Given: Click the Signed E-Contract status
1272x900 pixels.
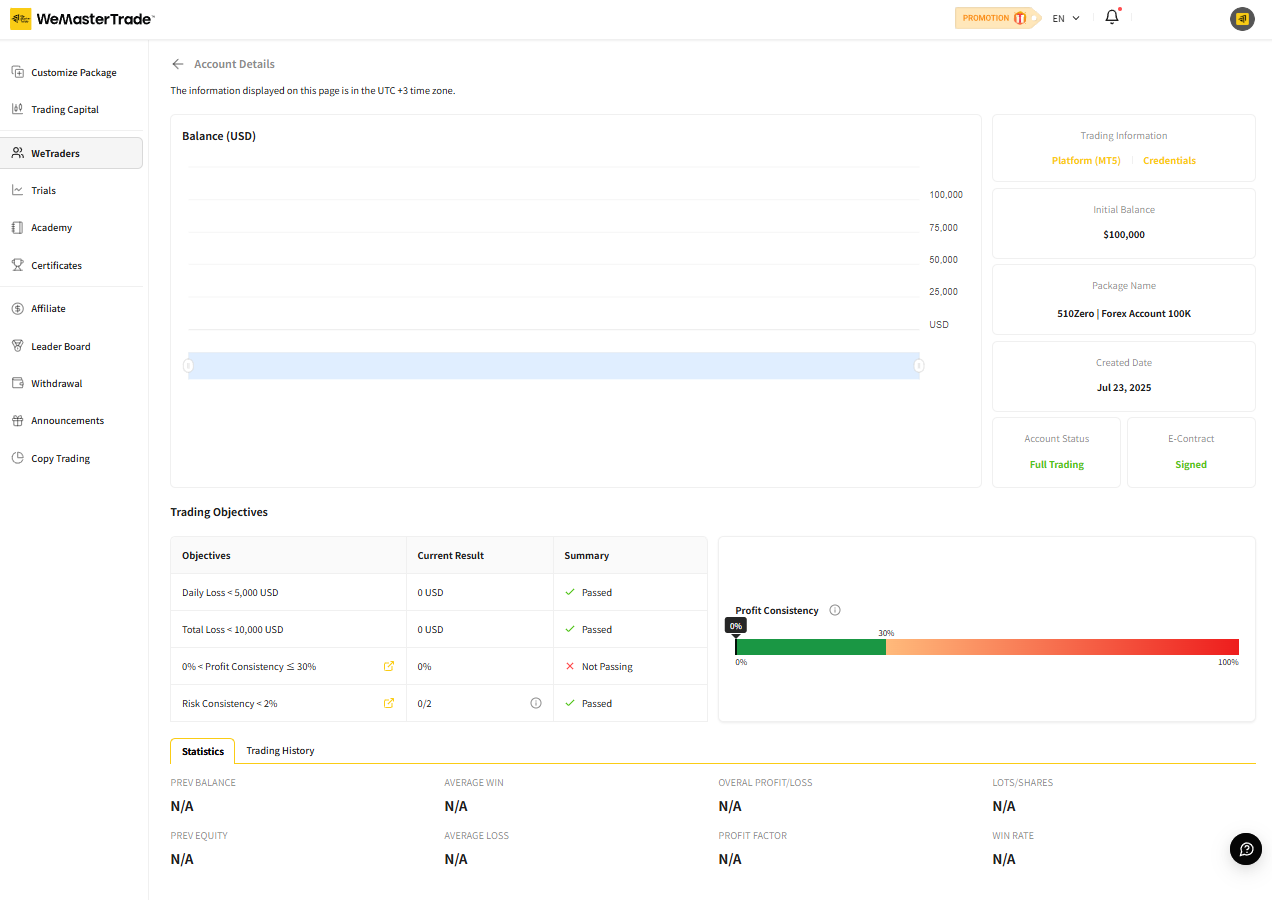Looking at the screenshot, I should tap(1191, 464).
